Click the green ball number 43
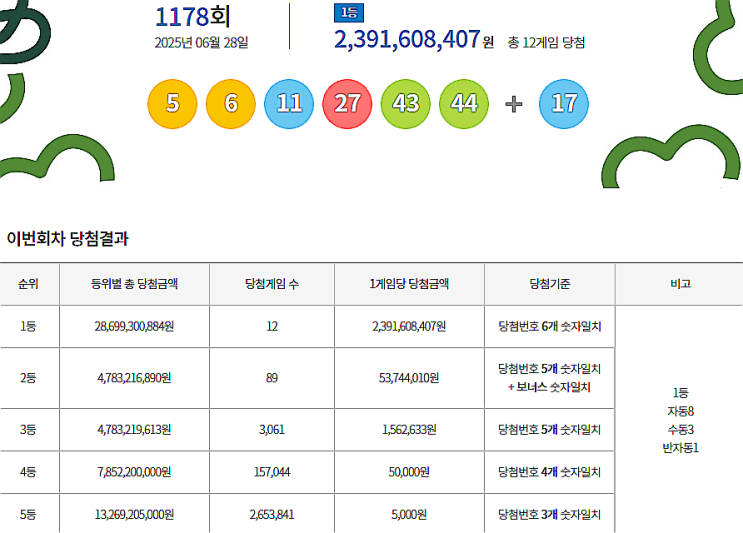This screenshot has height=533, width=743. tap(406, 104)
